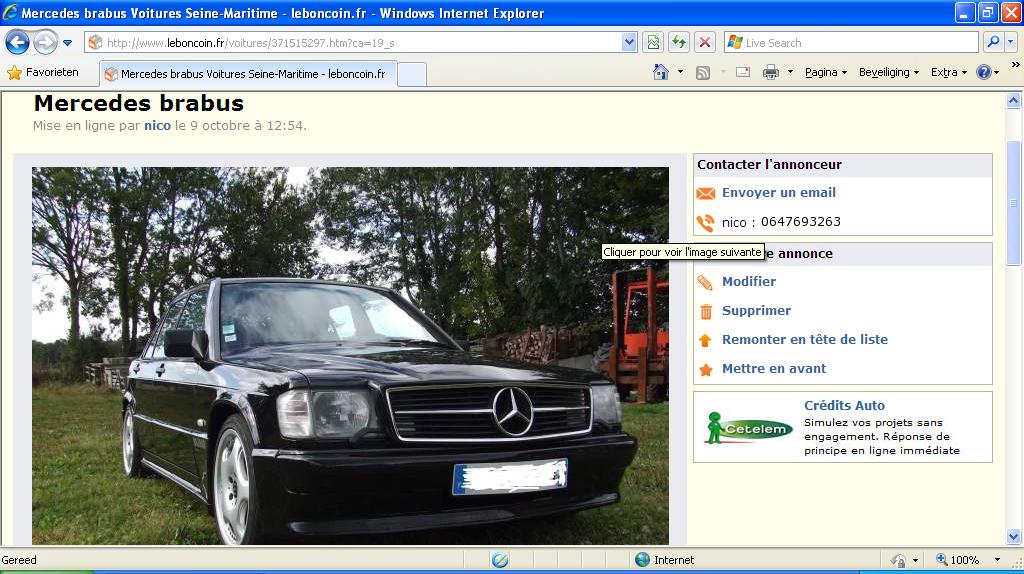The width and height of the screenshot is (1024, 574).
Task: Click Remonter en tête de liste
Action: [805, 340]
